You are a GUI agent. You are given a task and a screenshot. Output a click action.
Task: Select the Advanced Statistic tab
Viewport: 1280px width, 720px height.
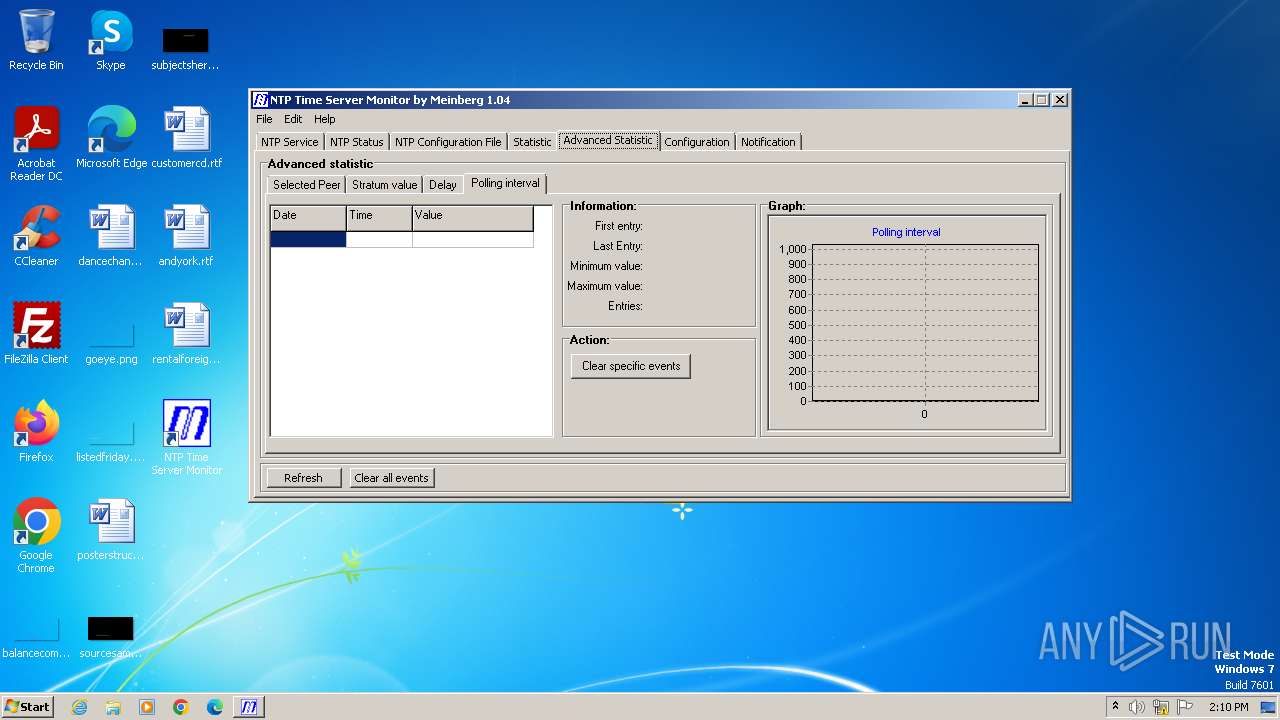[608, 140]
